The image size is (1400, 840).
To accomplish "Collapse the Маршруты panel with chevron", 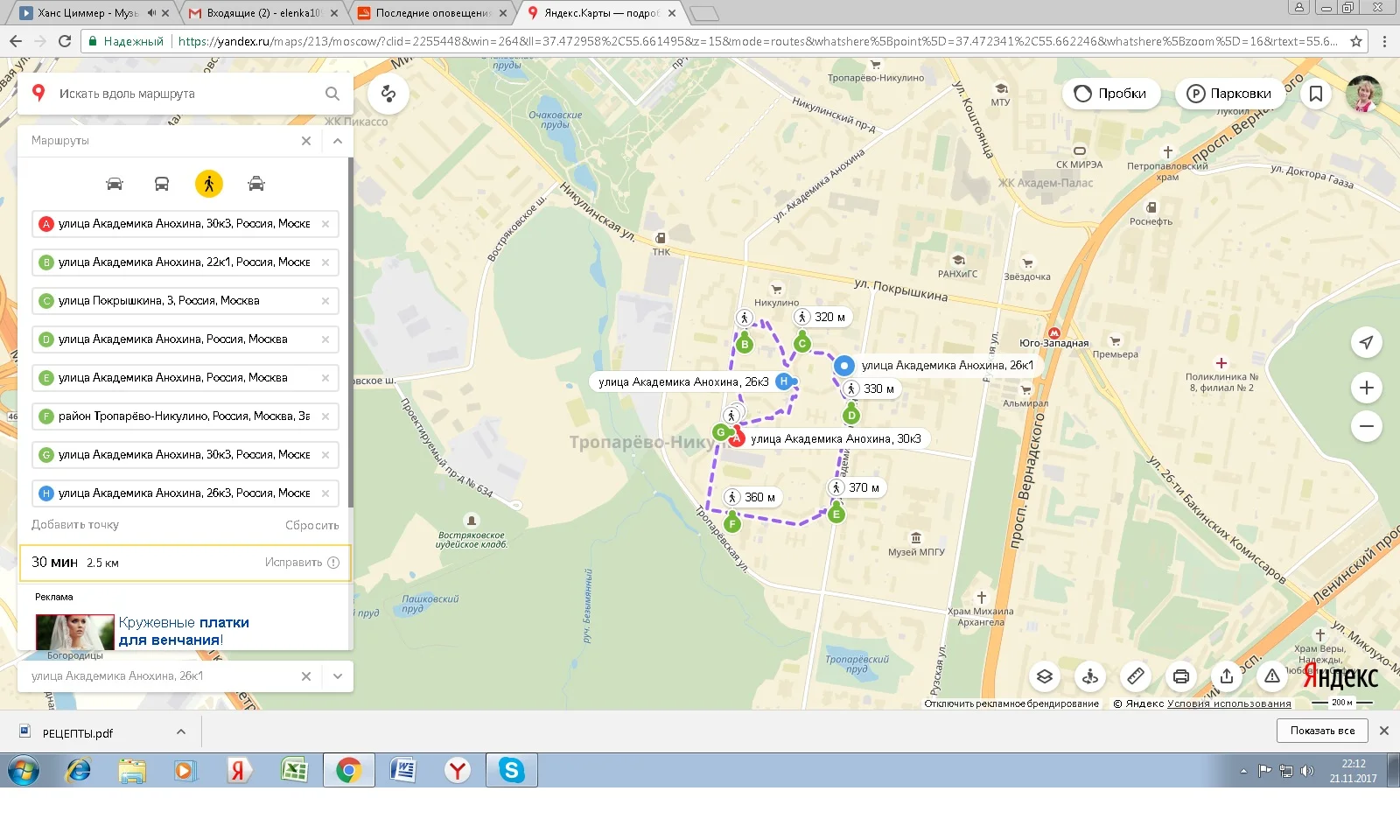I will (338, 141).
